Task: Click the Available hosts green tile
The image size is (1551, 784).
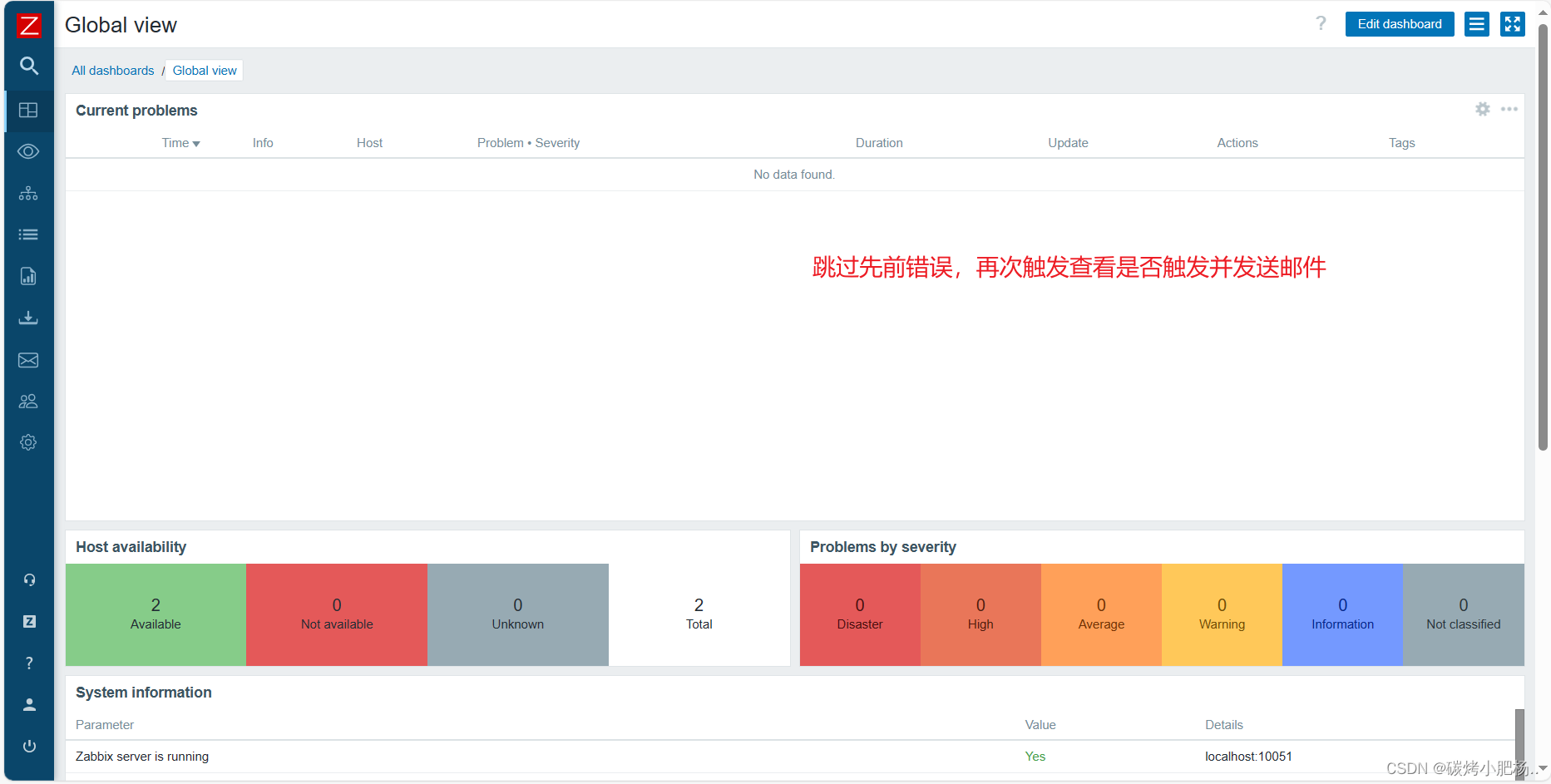Action: [156, 614]
